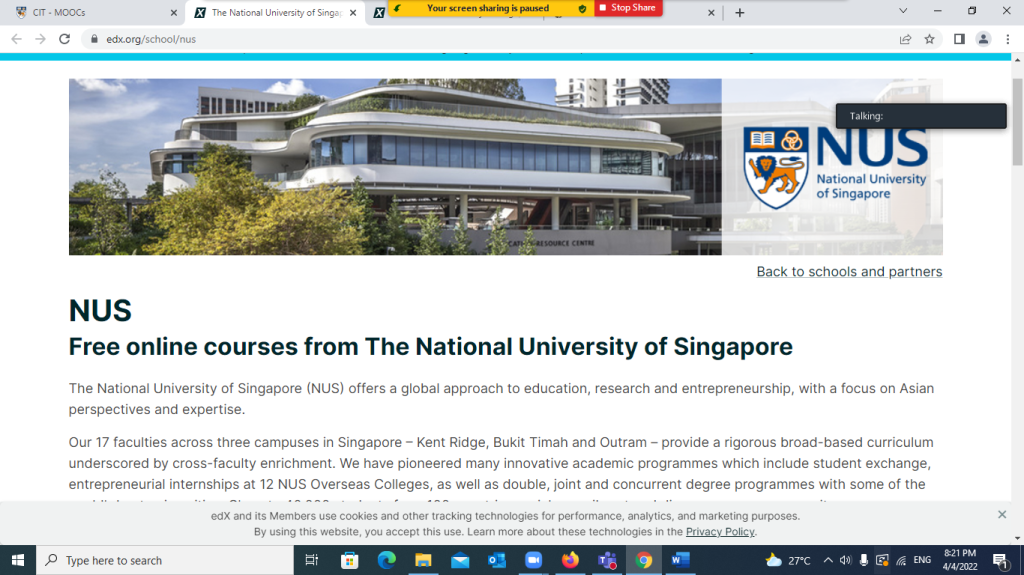Go back using the browser back arrow

click(16, 39)
